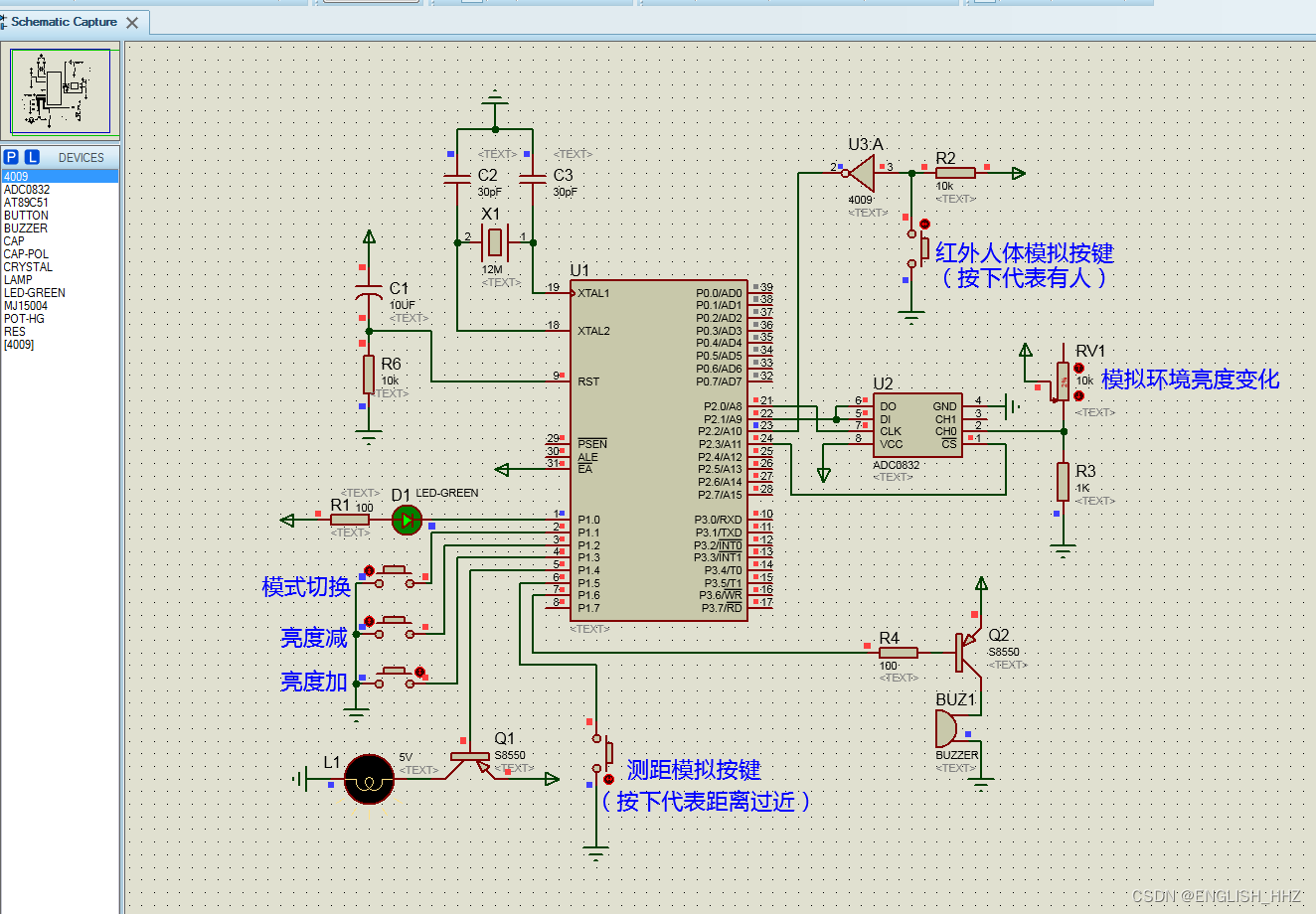Increase RV1 potentiometer with up arrow
This screenshot has height=914, width=1316.
[x=1079, y=369]
